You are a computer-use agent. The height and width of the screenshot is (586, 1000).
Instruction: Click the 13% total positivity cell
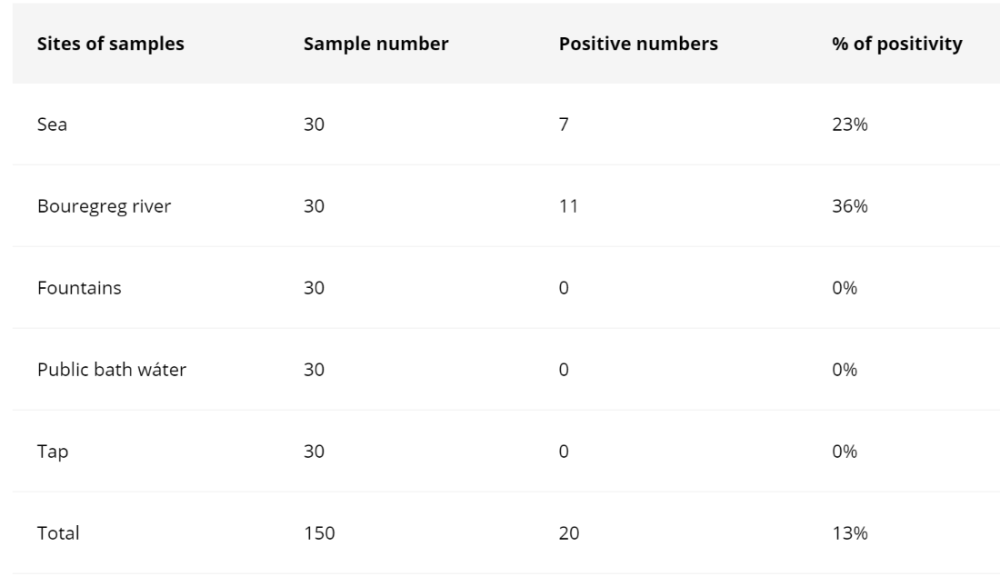pyautogui.click(x=849, y=533)
